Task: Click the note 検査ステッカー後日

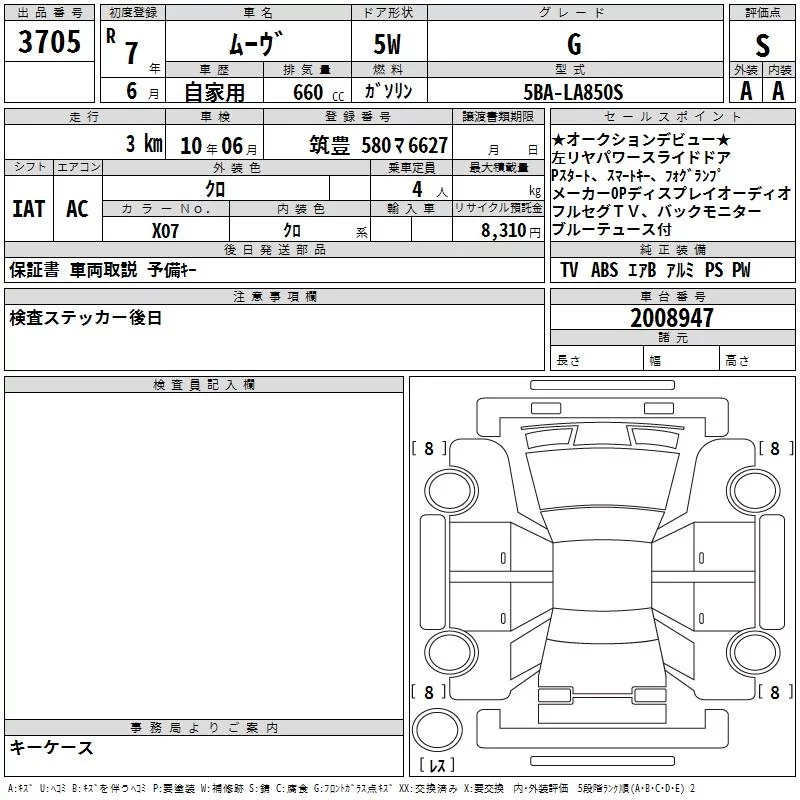Action: pos(86,318)
